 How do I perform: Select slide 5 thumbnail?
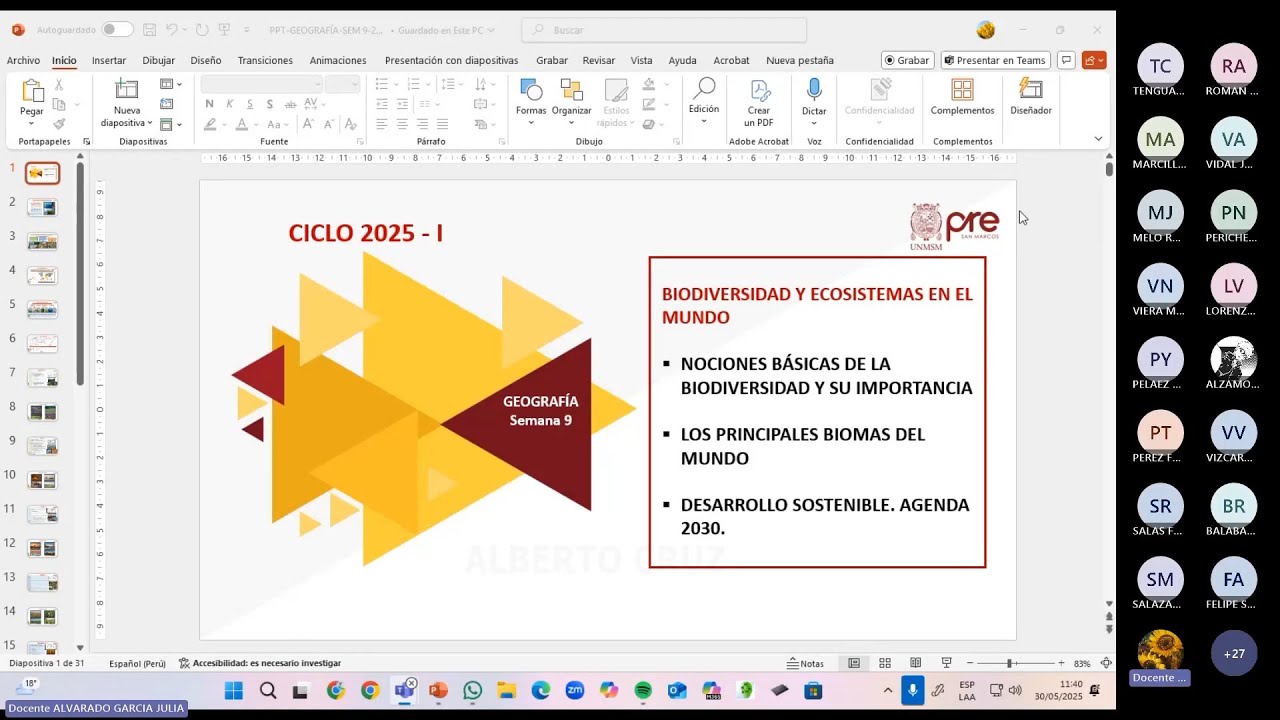[42, 310]
